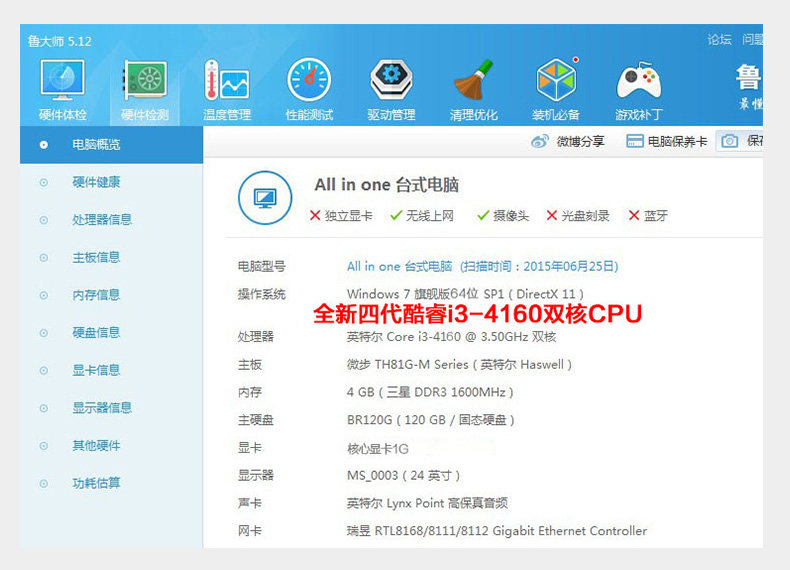The image size is (790, 570).
Task: Click the camera screenshot icon
Action: [x=730, y=141]
